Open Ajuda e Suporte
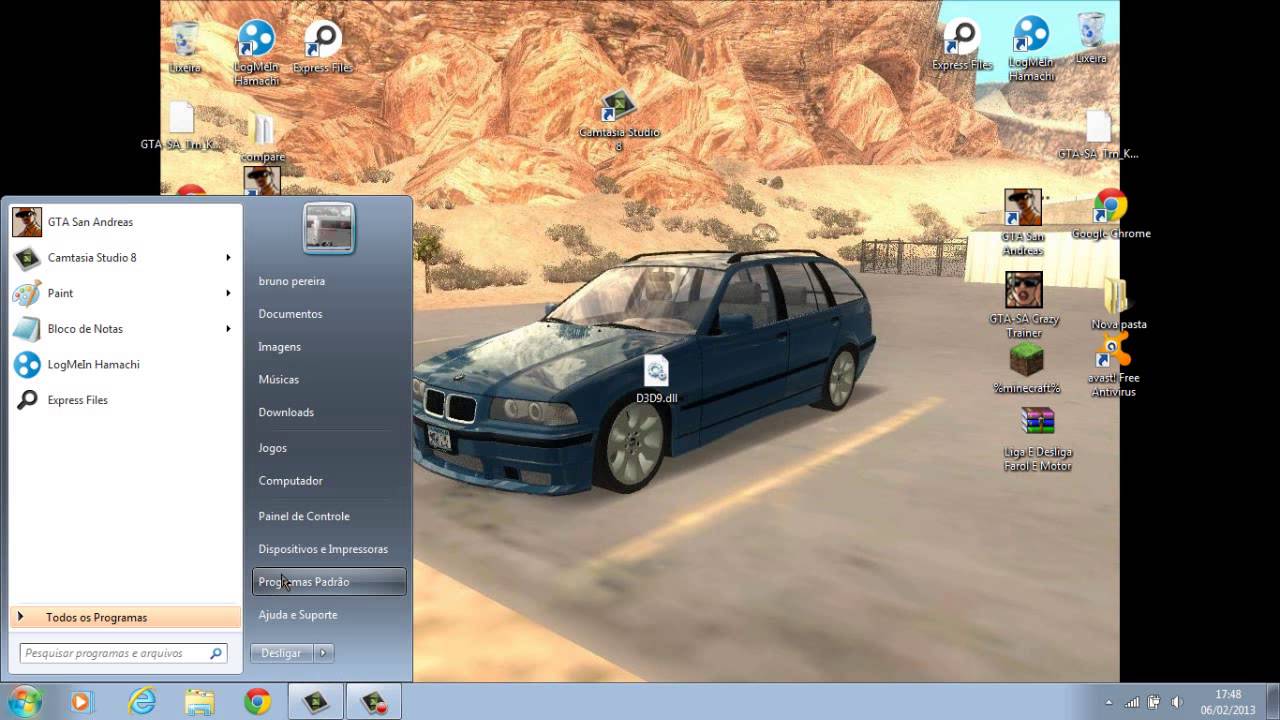Screen dimensions: 1280x720 329,615
